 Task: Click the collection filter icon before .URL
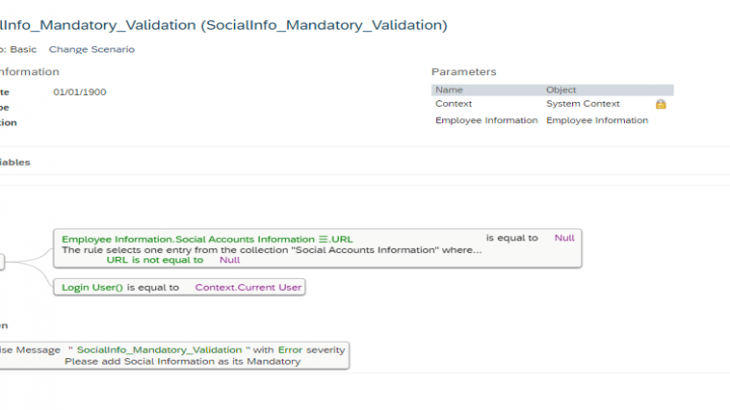pyautogui.click(x=324, y=239)
